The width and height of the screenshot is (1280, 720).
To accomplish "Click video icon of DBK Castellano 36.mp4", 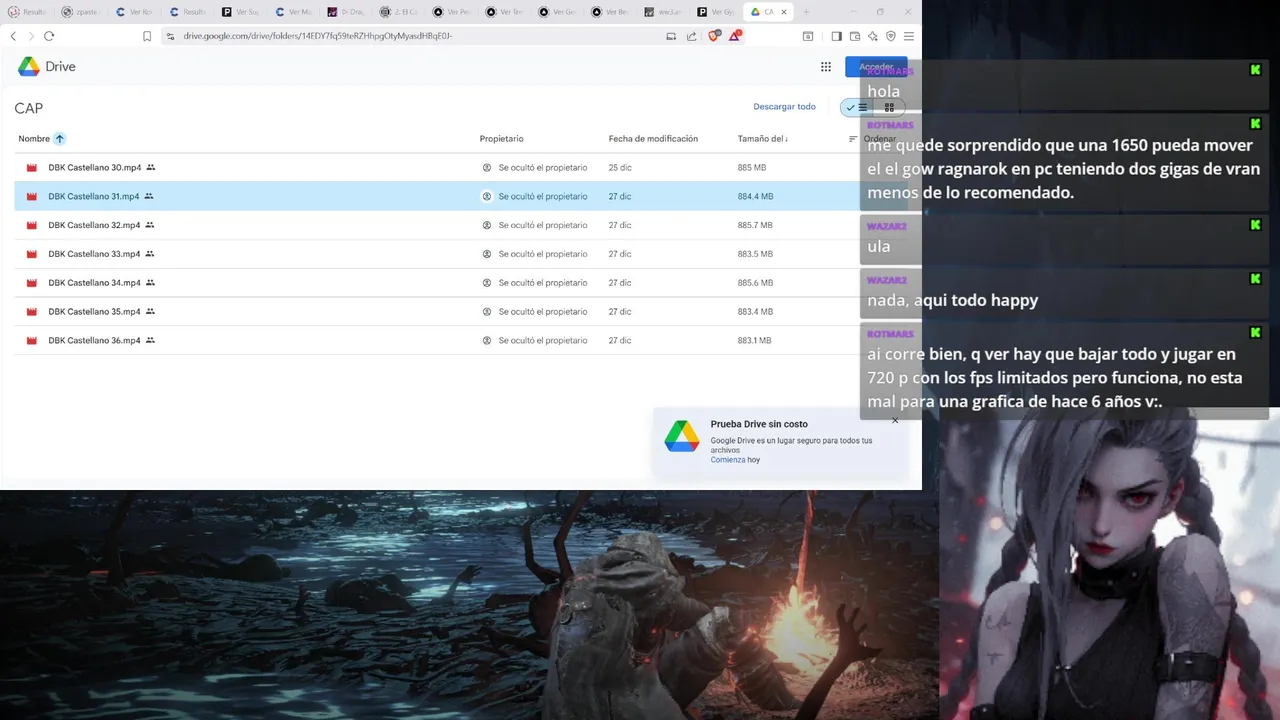I will [32, 340].
